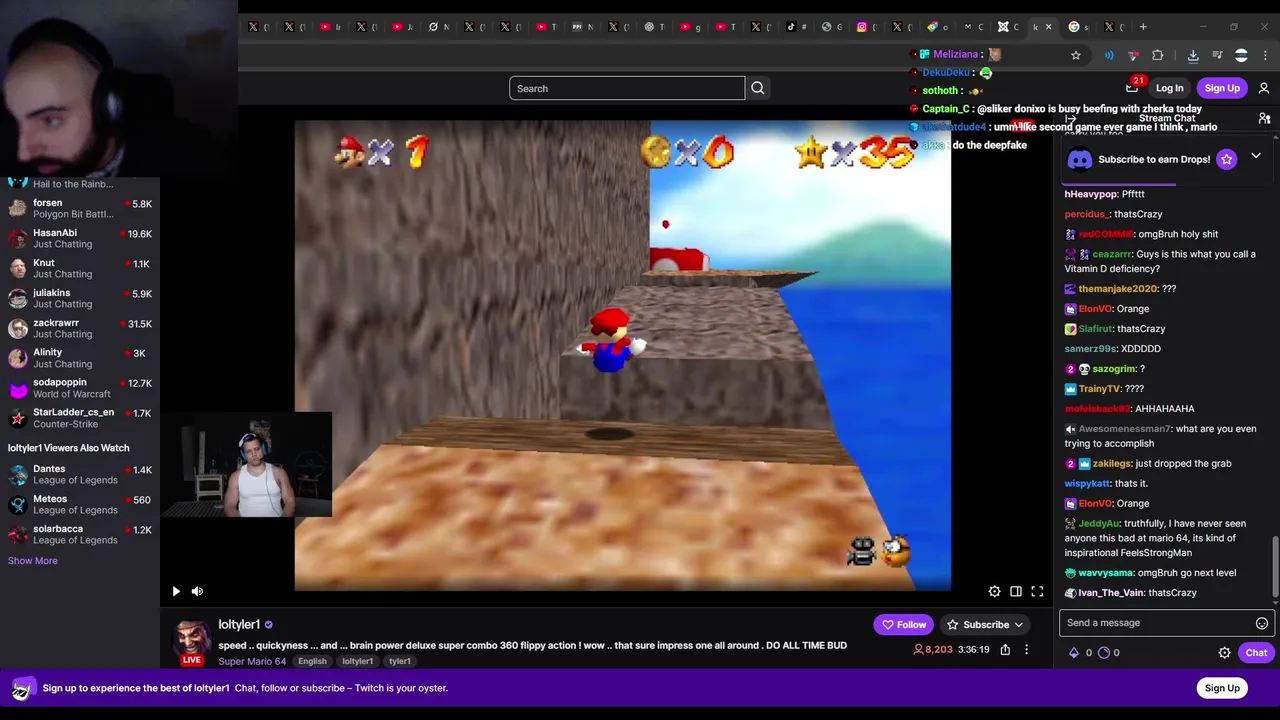The width and height of the screenshot is (1280, 720).
Task: Switch to the Instagram browser tab
Action: 866,27
